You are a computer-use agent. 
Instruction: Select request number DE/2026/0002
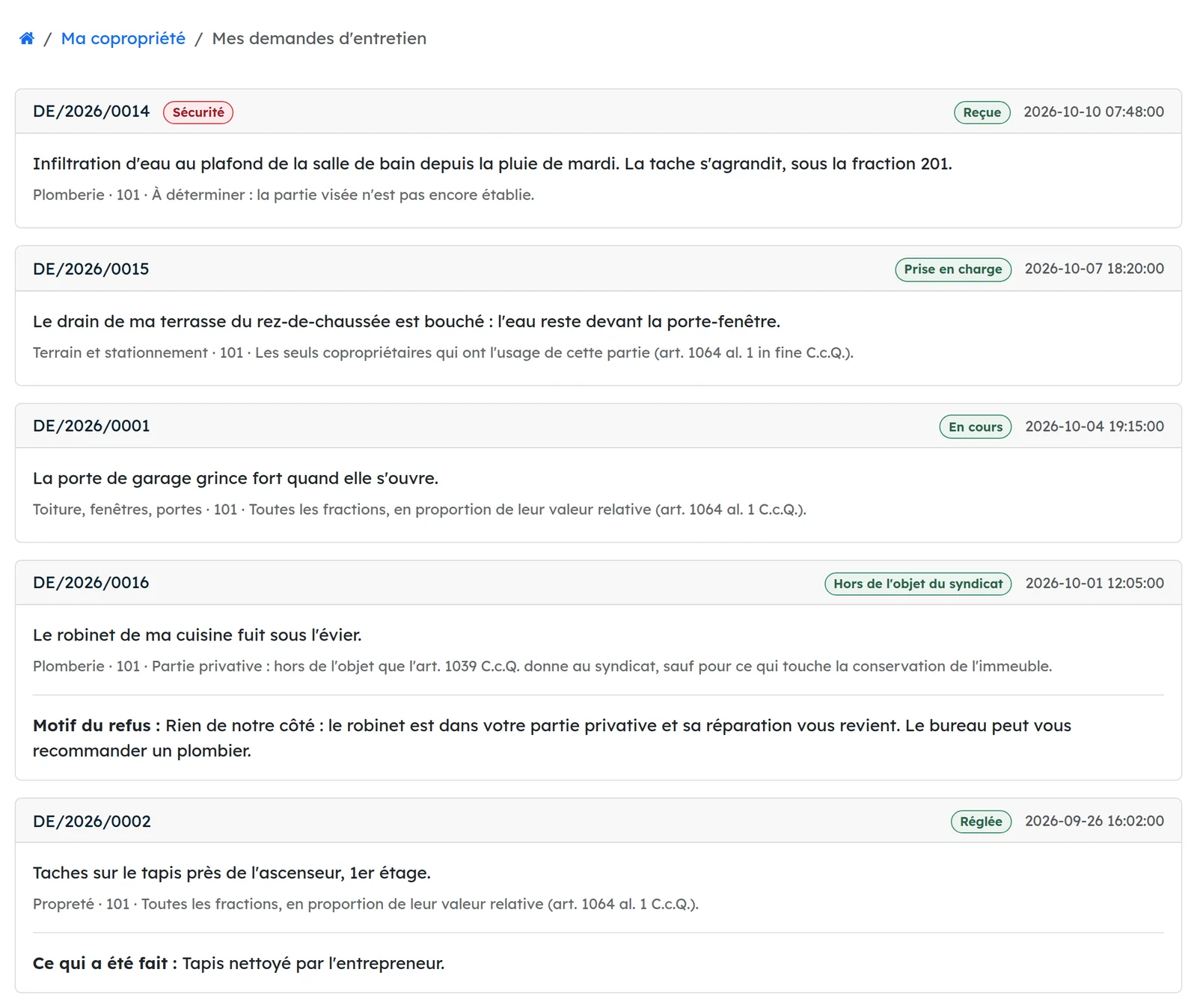coord(92,821)
